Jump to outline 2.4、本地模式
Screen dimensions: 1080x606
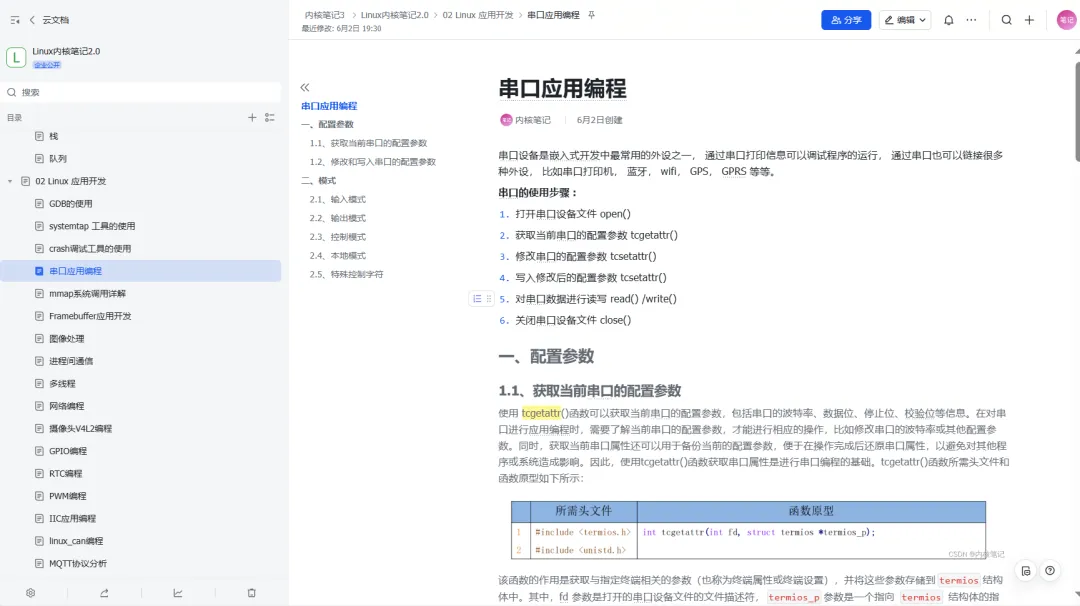click(338, 255)
